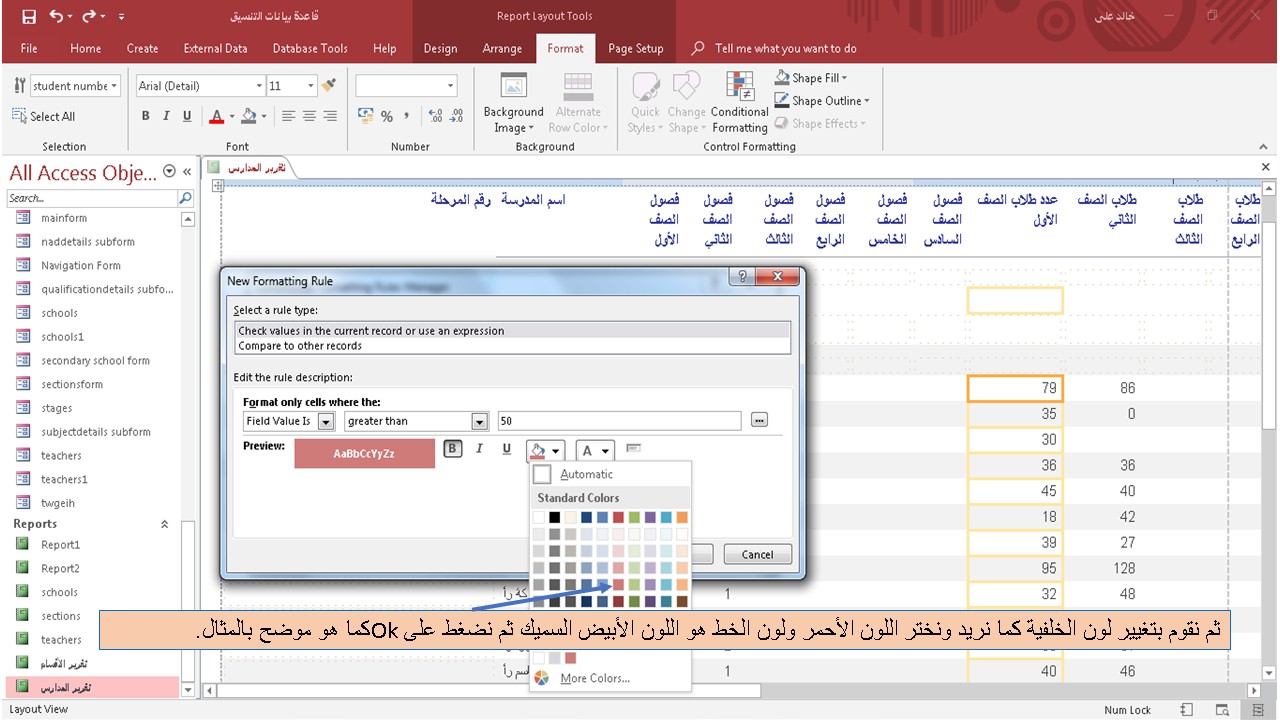Screen dimensions: 1280x720
Task: Open the 'Field Value Is' dropdown
Action: (324, 421)
